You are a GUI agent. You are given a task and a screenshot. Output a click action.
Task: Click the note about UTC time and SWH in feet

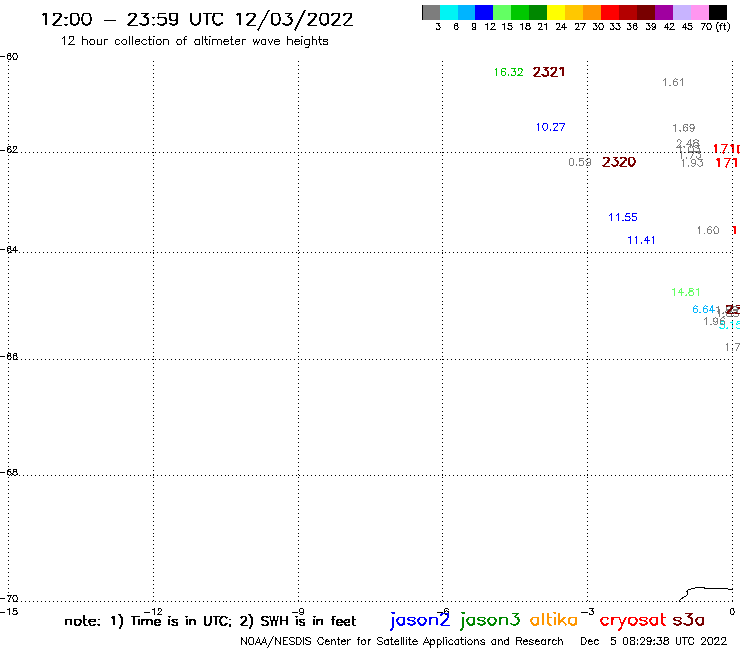point(210,621)
